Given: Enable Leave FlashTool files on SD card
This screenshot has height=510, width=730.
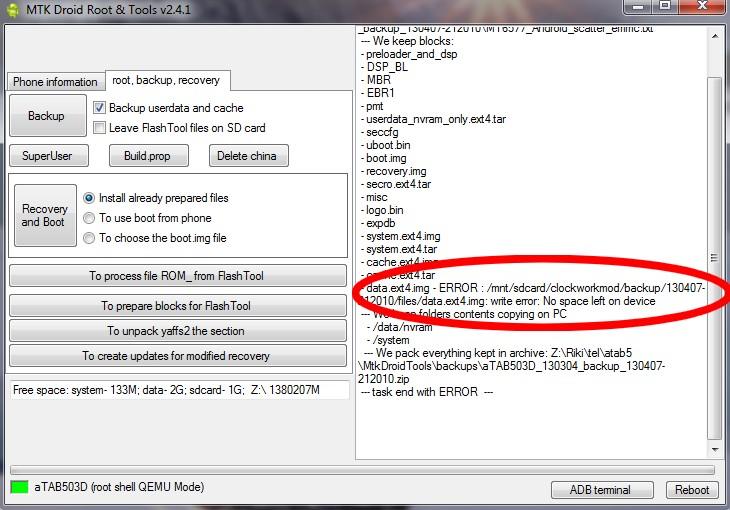Looking at the screenshot, I should (99, 128).
